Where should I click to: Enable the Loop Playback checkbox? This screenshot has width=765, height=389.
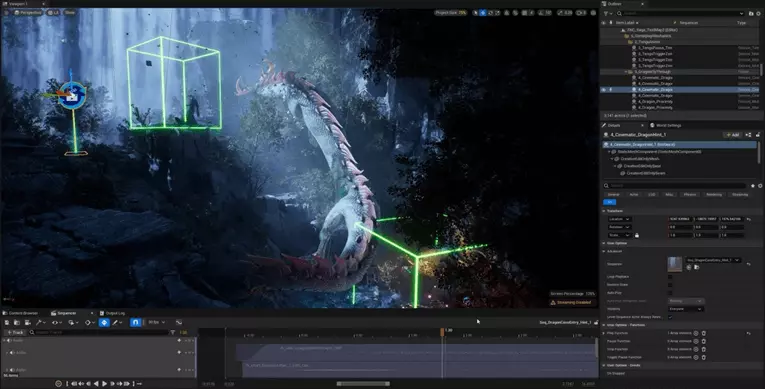(670, 277)
